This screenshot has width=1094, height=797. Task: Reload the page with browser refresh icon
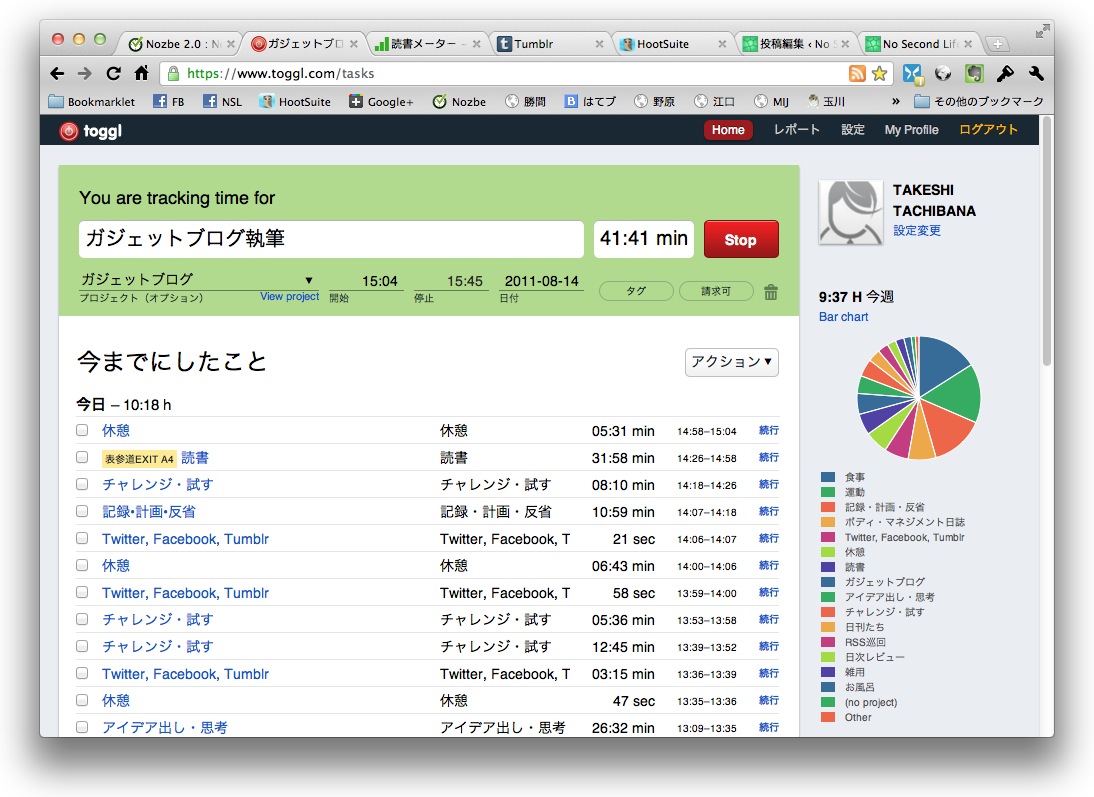pyautogui.click(x=113, y=73)
